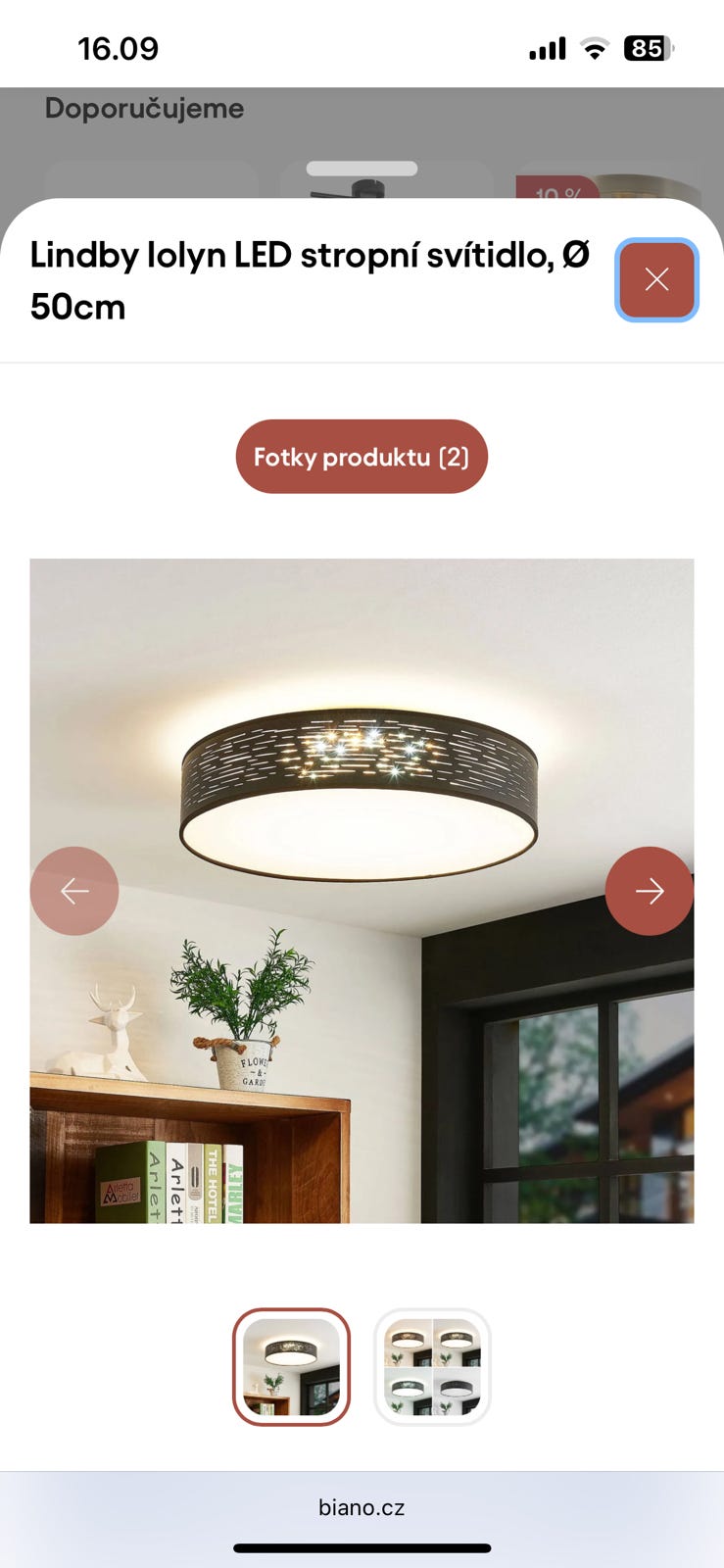Tap the battery indicator showing 85

[649, 48]
